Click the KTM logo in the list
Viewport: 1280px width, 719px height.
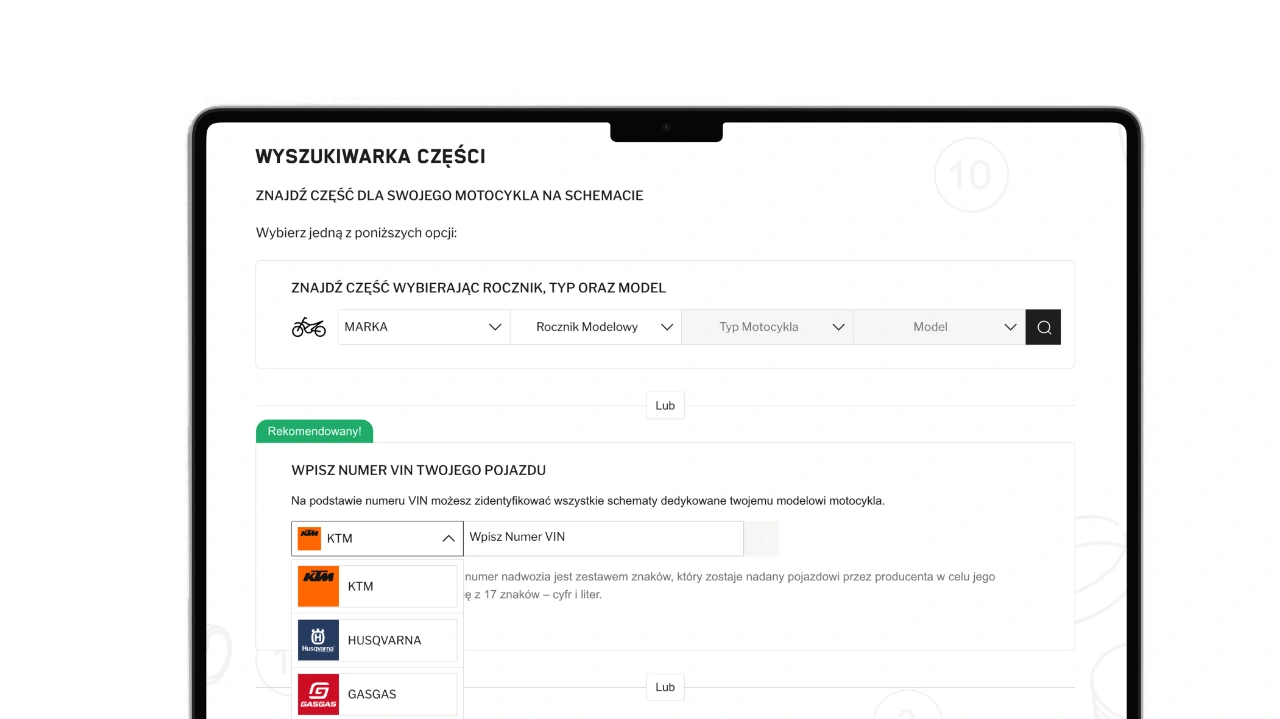(x=318, y=586)
